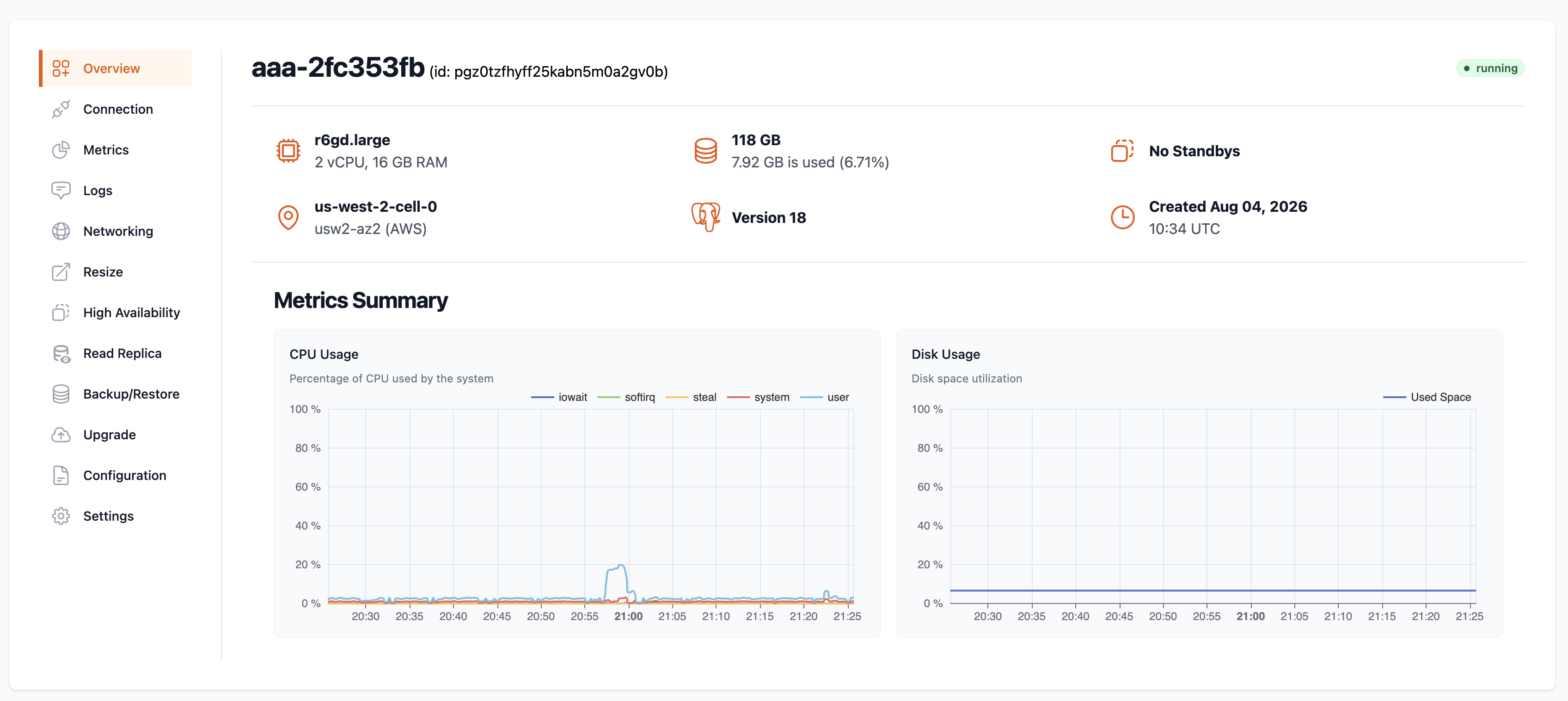
Task: Click the location pin icon beside us-west-2-cell-0
Action: click(288, 217)
